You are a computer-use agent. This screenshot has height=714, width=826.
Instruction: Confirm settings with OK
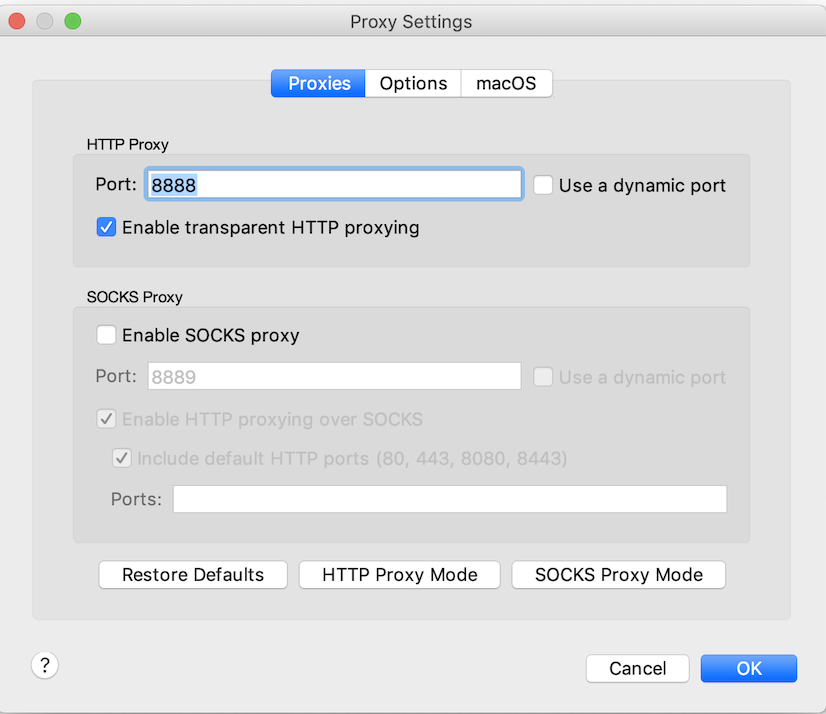[x=749, y=668]
